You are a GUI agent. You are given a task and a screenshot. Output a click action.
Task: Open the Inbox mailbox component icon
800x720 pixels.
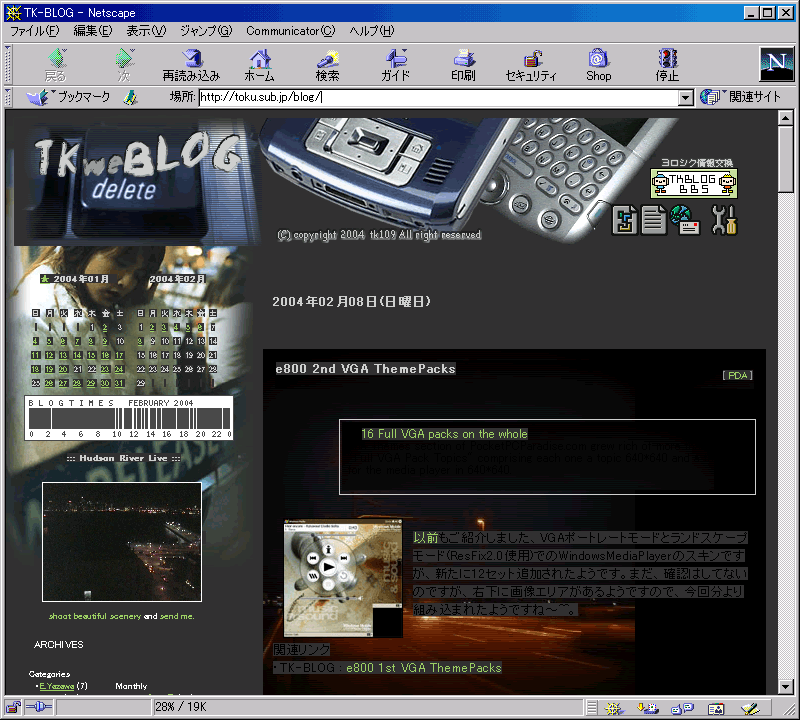point(647,708)
